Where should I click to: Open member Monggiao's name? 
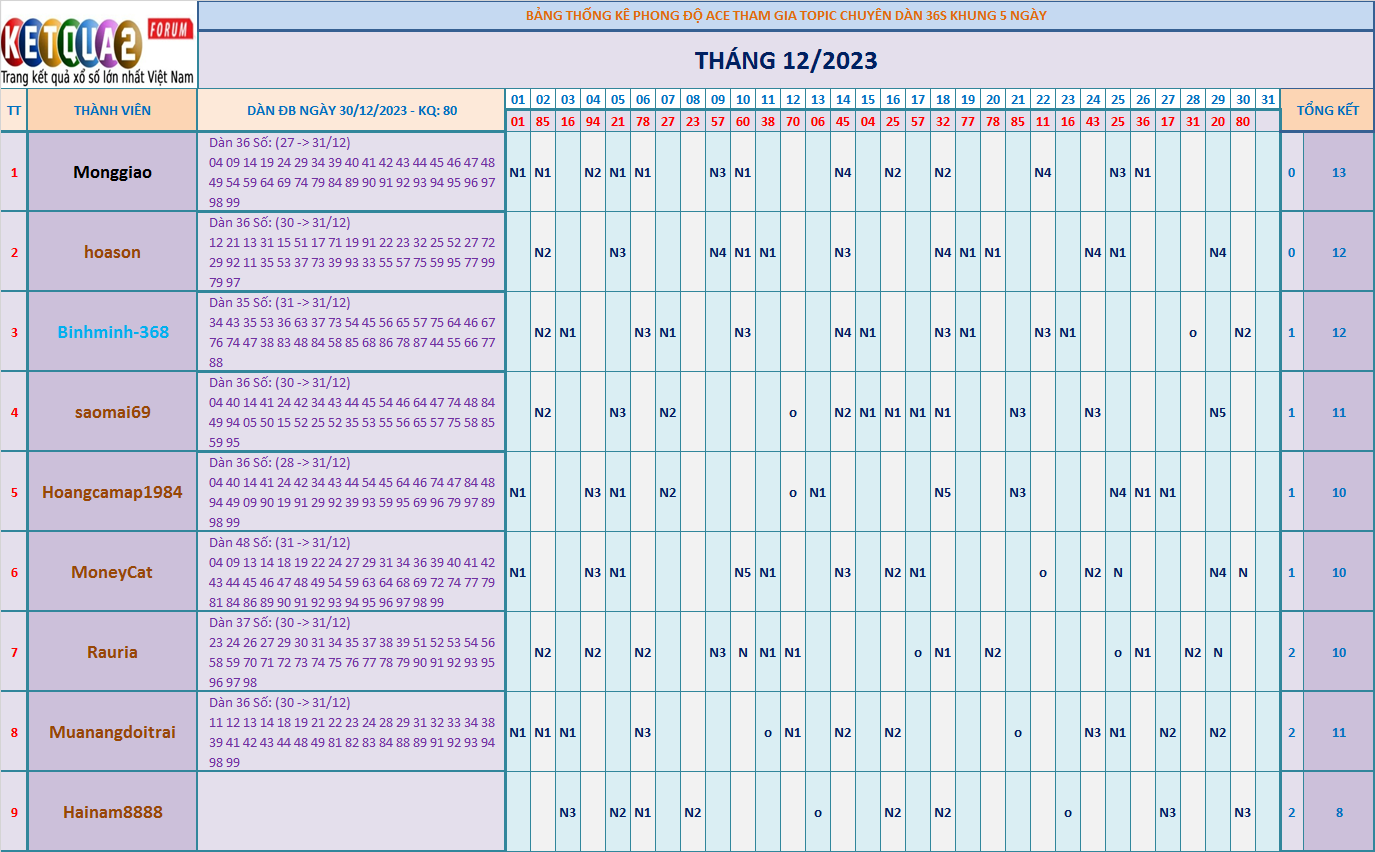coord(112,172)
